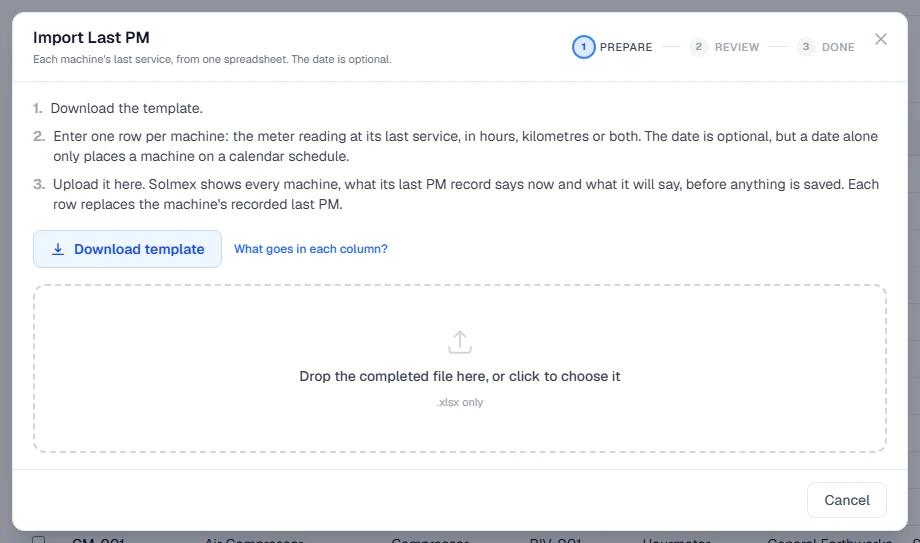Open the 'What goes in each column?' link
The image size is (920, 543).
click(x=310, y=249)
